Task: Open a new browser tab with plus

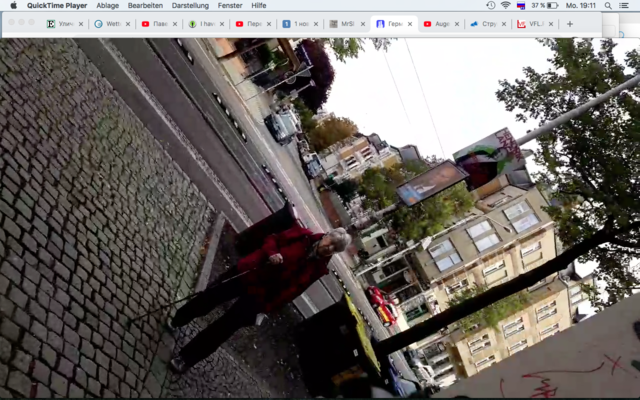Action: [x=570, y=24]
